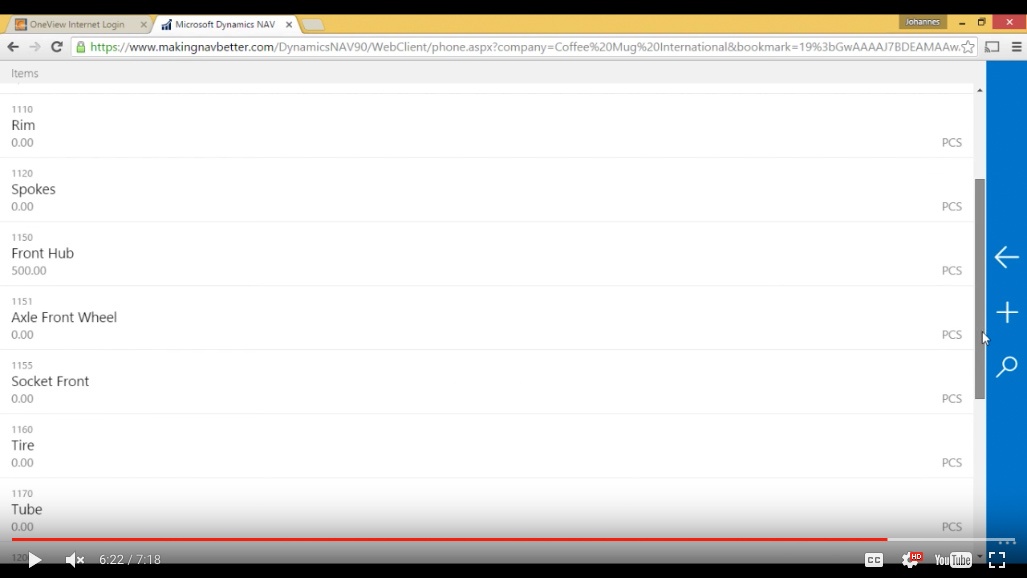Enter fullscreen video mode
The width and height of the screenshot is (1027, 578).
997,560
